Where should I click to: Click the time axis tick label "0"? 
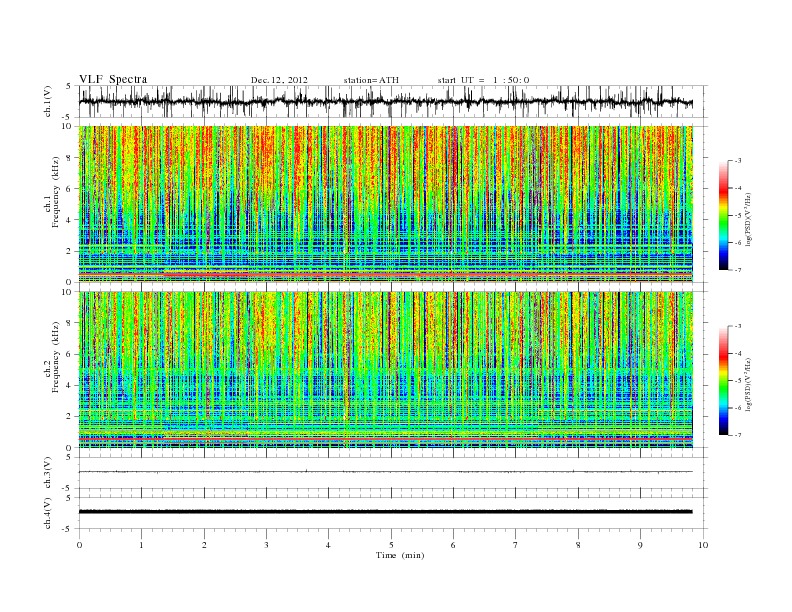click(79, 545)
